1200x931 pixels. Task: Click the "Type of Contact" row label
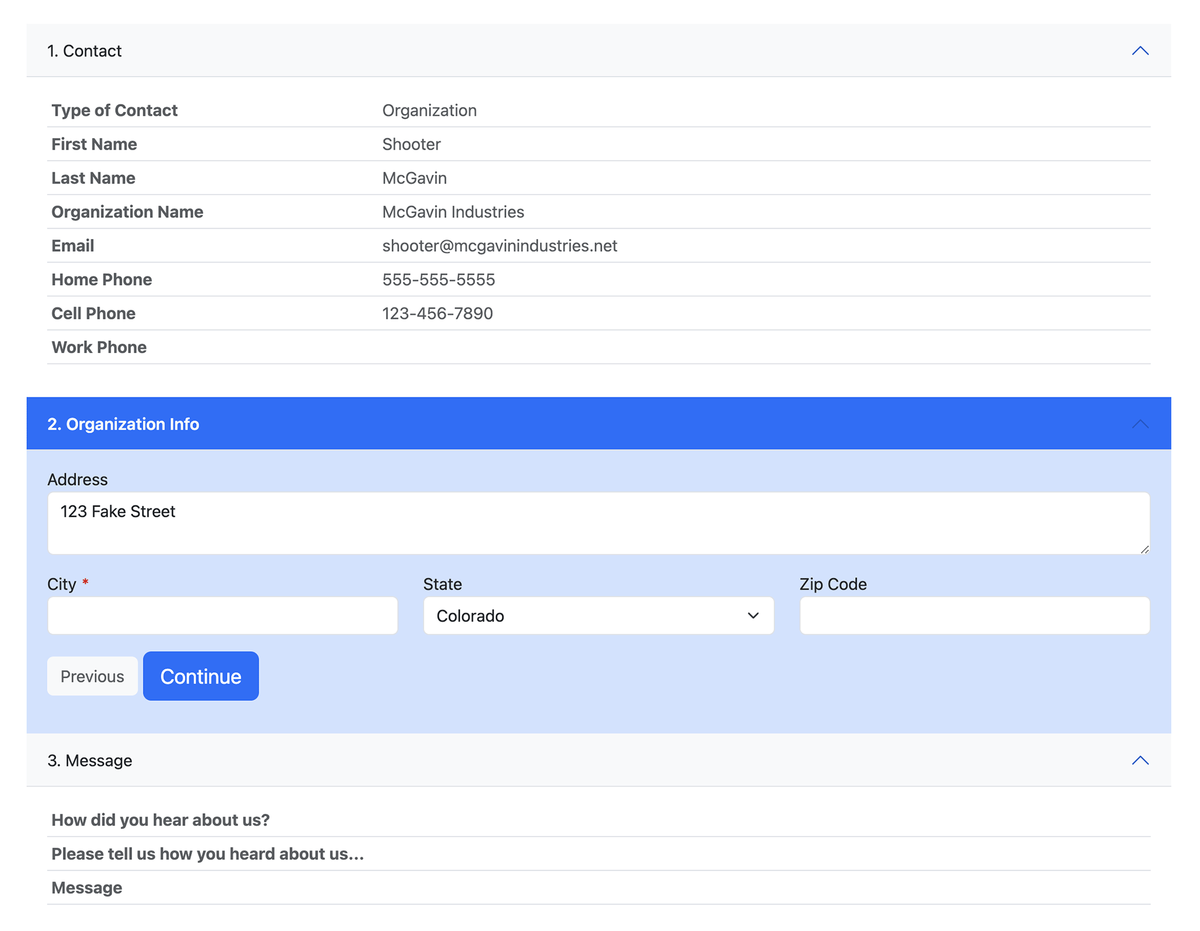tap(115, 111)
